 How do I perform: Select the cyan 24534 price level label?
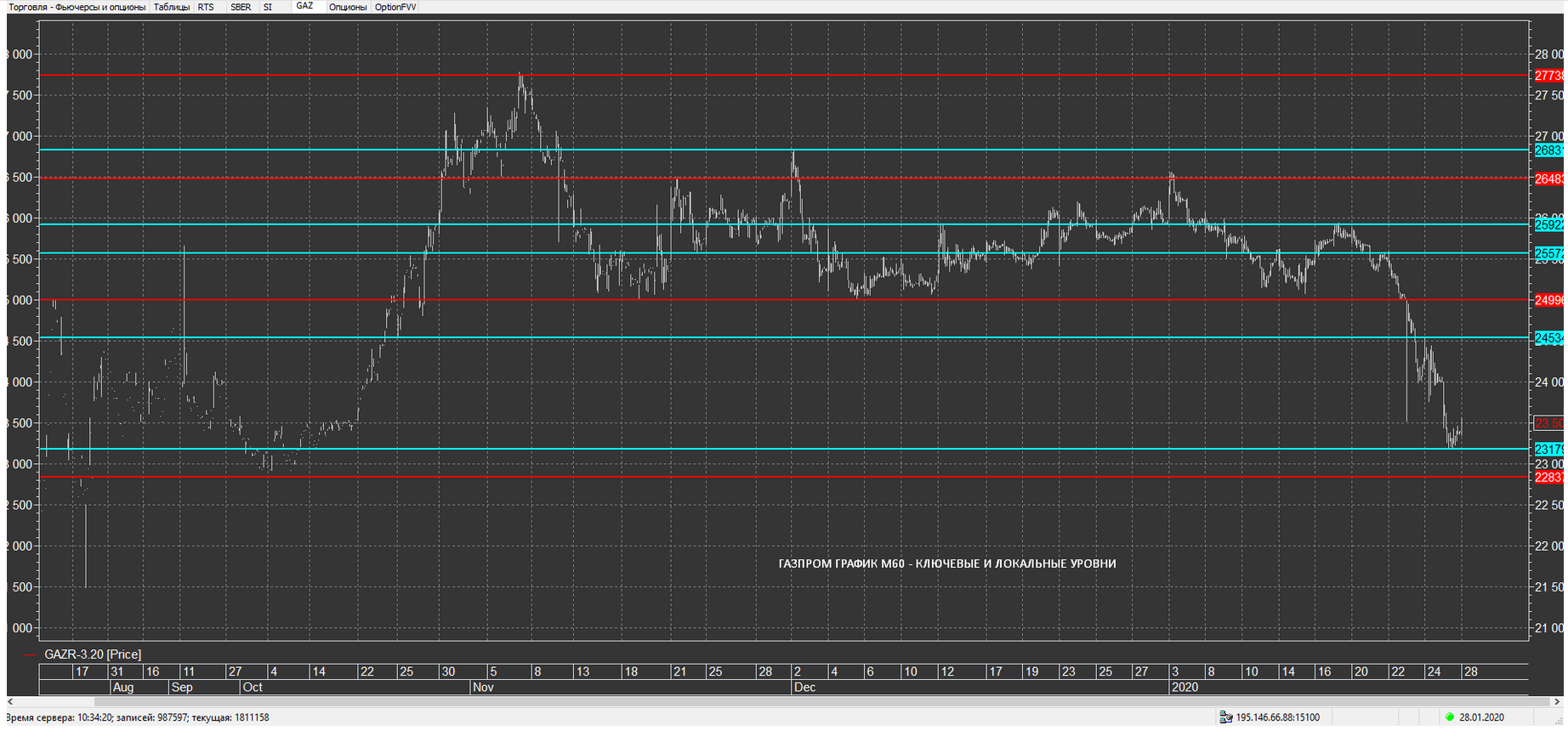[1548, 338]
